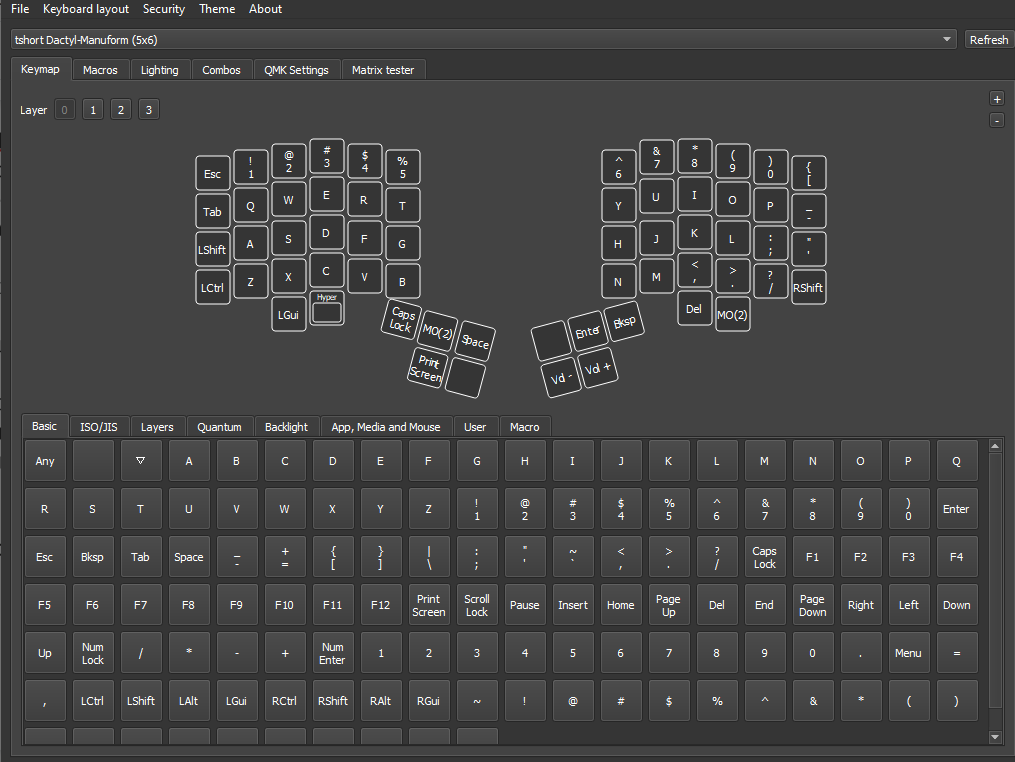This screenshot has height=762, width=1015.
Task: Select the Vol - thumb key
Action: click(x=561, y=378)
